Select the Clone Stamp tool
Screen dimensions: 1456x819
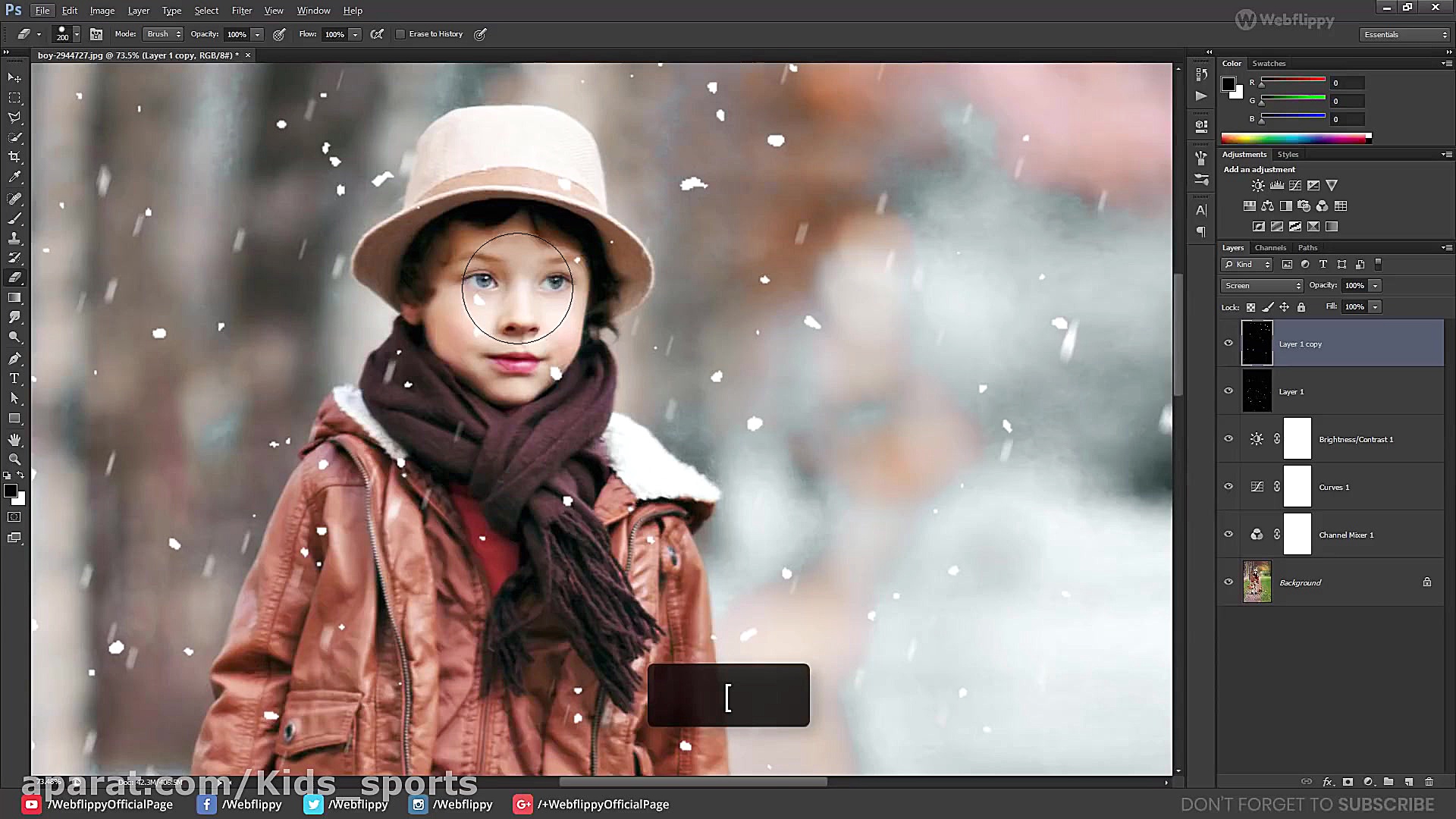click(x=14, y=238)
